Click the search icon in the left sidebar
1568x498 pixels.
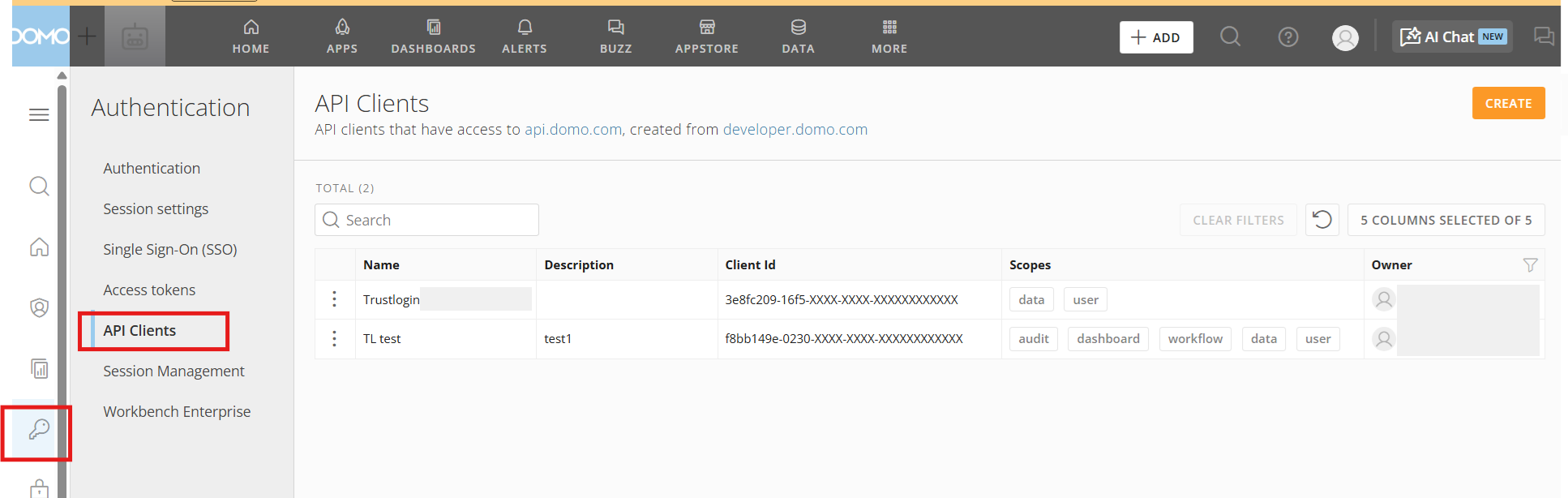[x=39, y=186]
